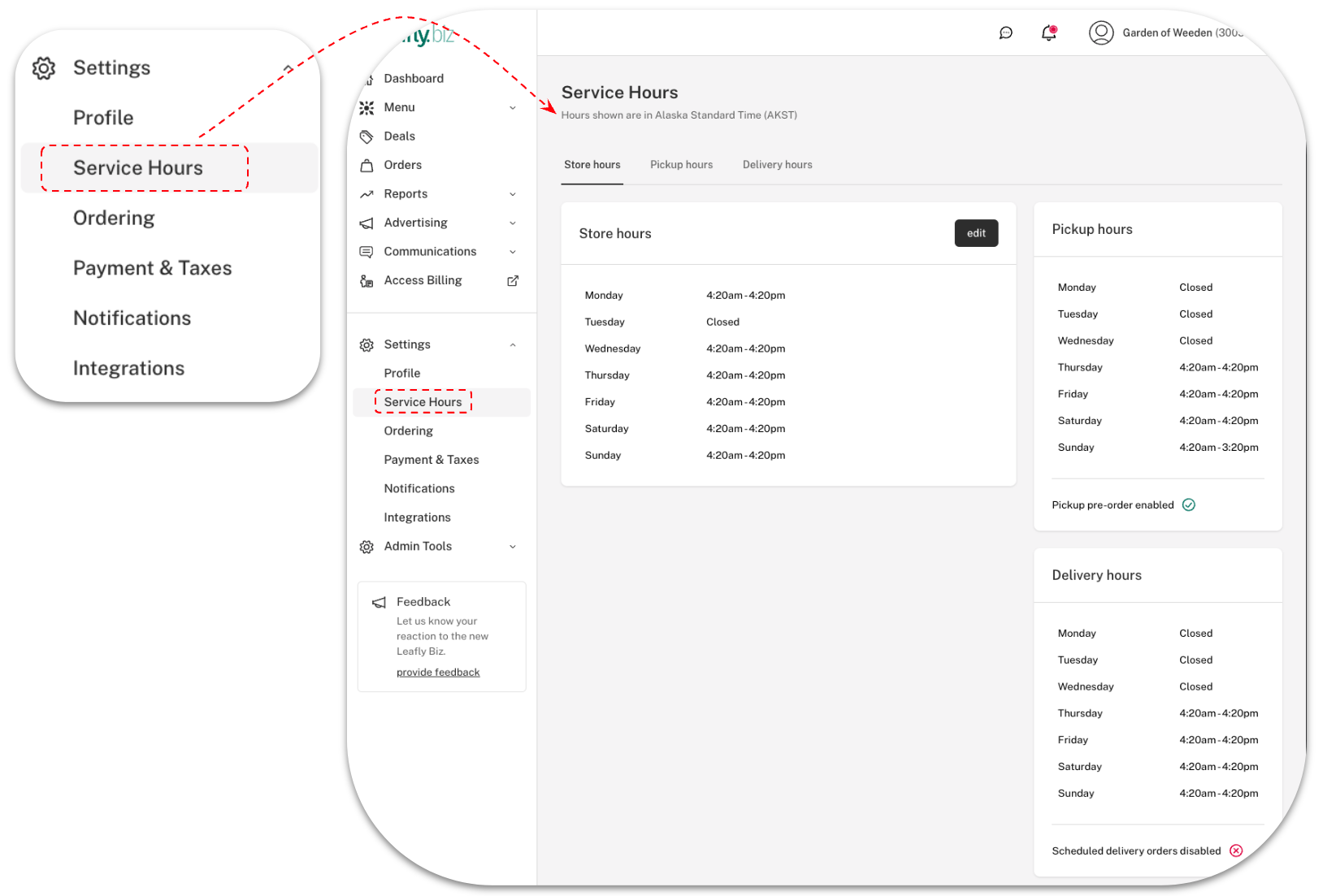Open the chat messages icon
The width and height of the screenshot is (1323, 896).
[x=1005, y=33]
